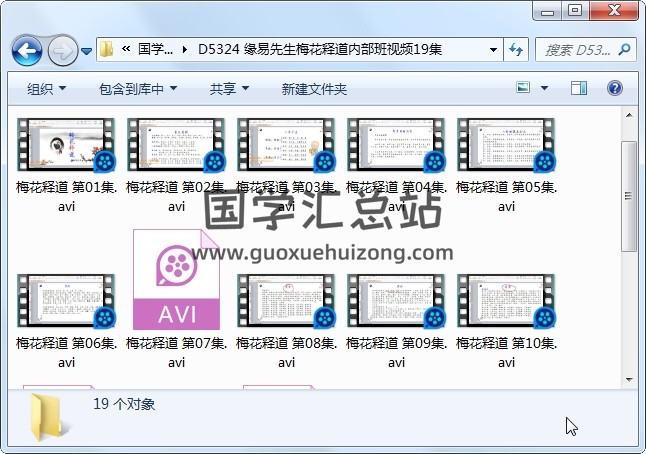646x454 pixels.
Task: Click the vertical scrollbar thumb
Action: click(x=629, y=196)
